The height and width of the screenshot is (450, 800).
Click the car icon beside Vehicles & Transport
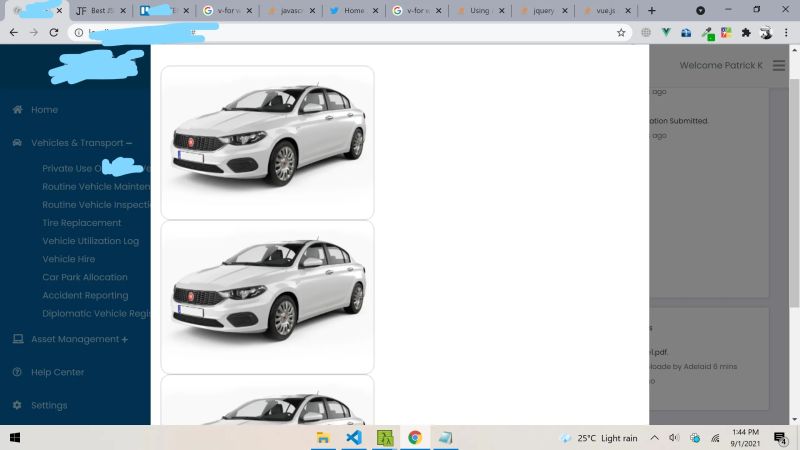coord(17,143)
